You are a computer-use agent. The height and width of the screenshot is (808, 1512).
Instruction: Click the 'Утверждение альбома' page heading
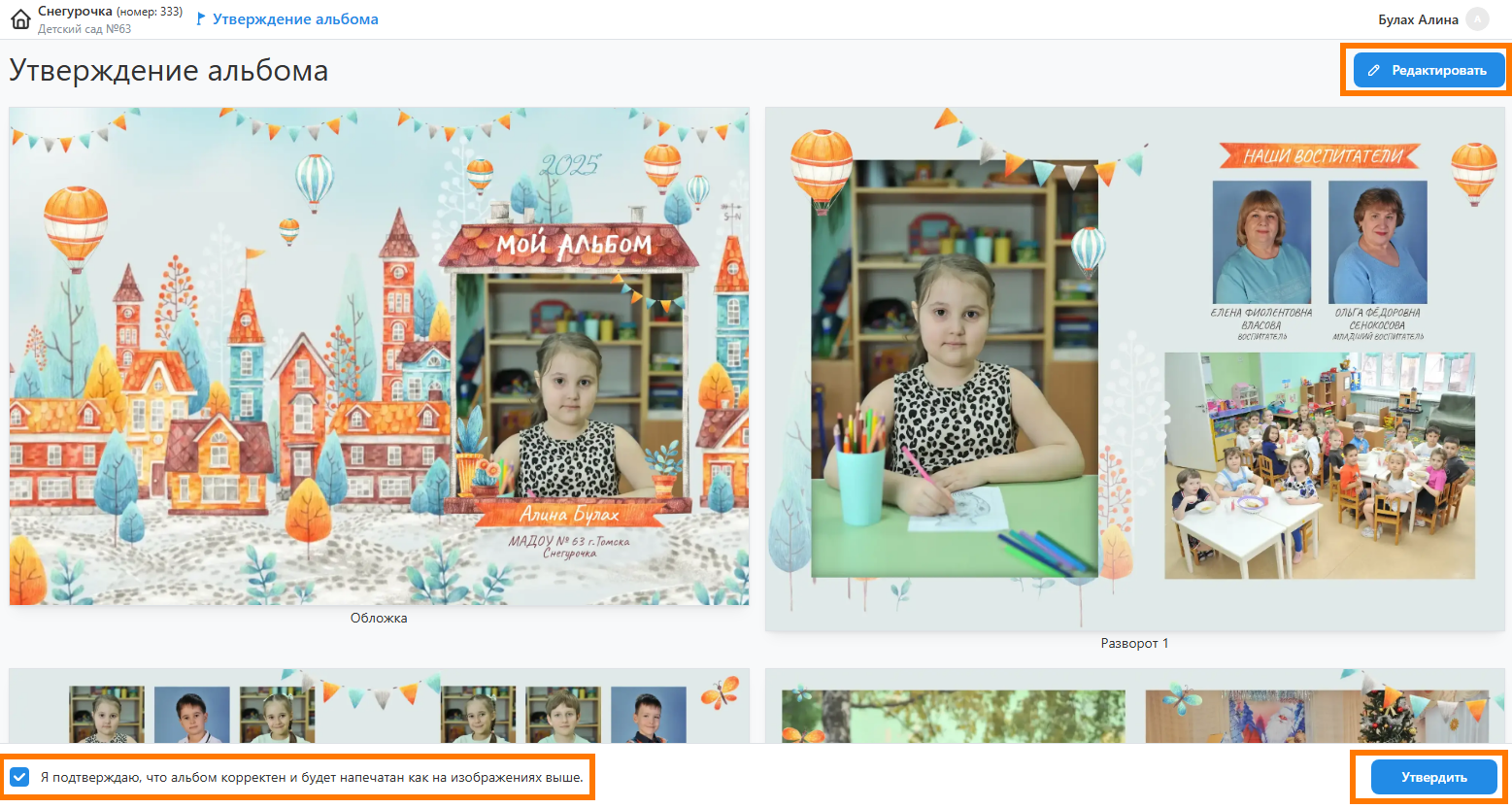coord(169,71)
